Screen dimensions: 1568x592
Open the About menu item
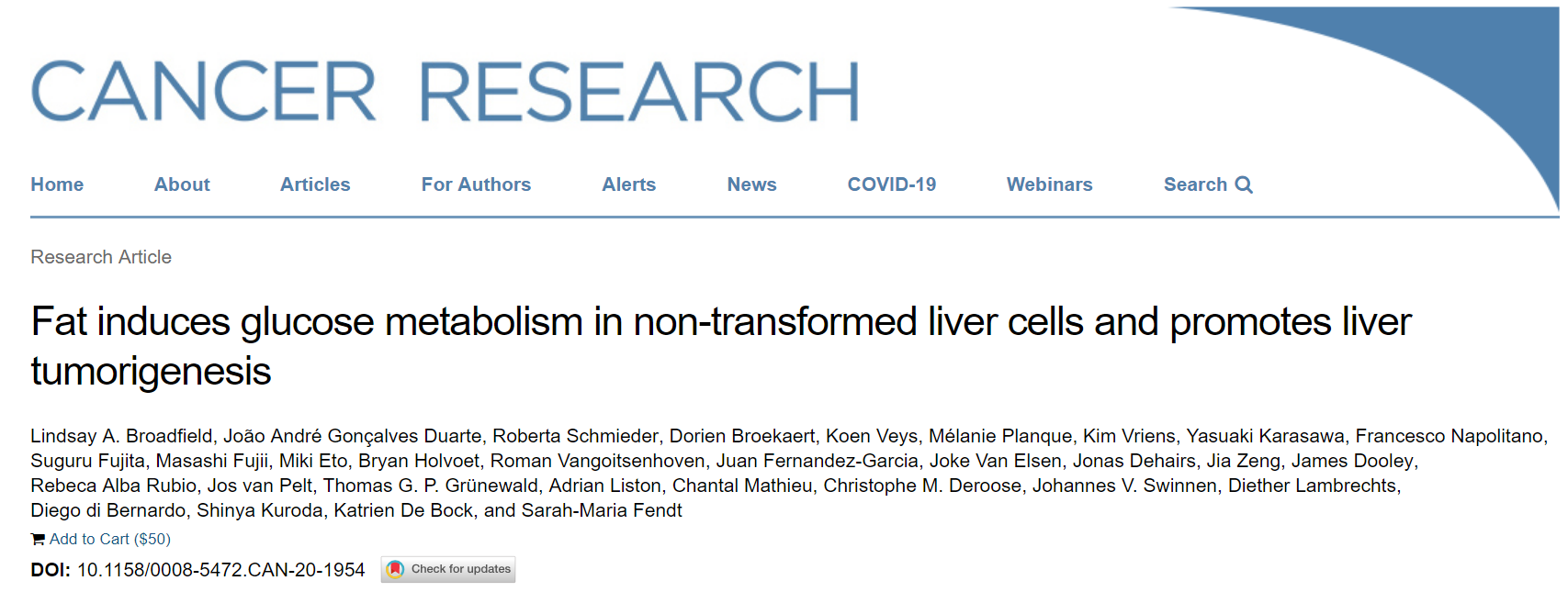point(182,184)
